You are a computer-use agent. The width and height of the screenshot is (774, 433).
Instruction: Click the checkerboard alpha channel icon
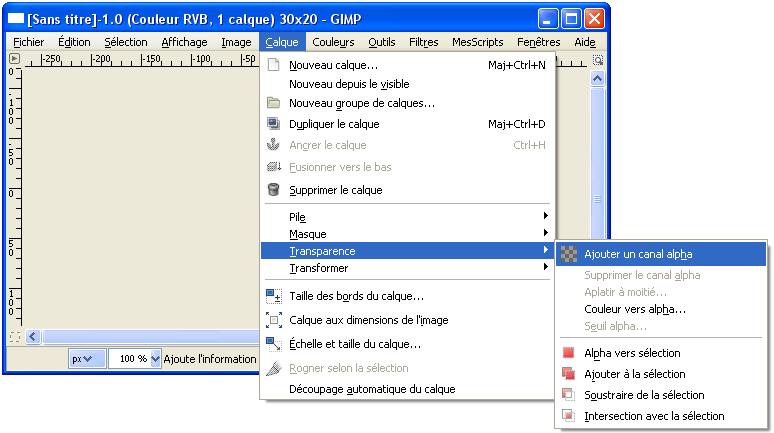[x=569, y=254]
